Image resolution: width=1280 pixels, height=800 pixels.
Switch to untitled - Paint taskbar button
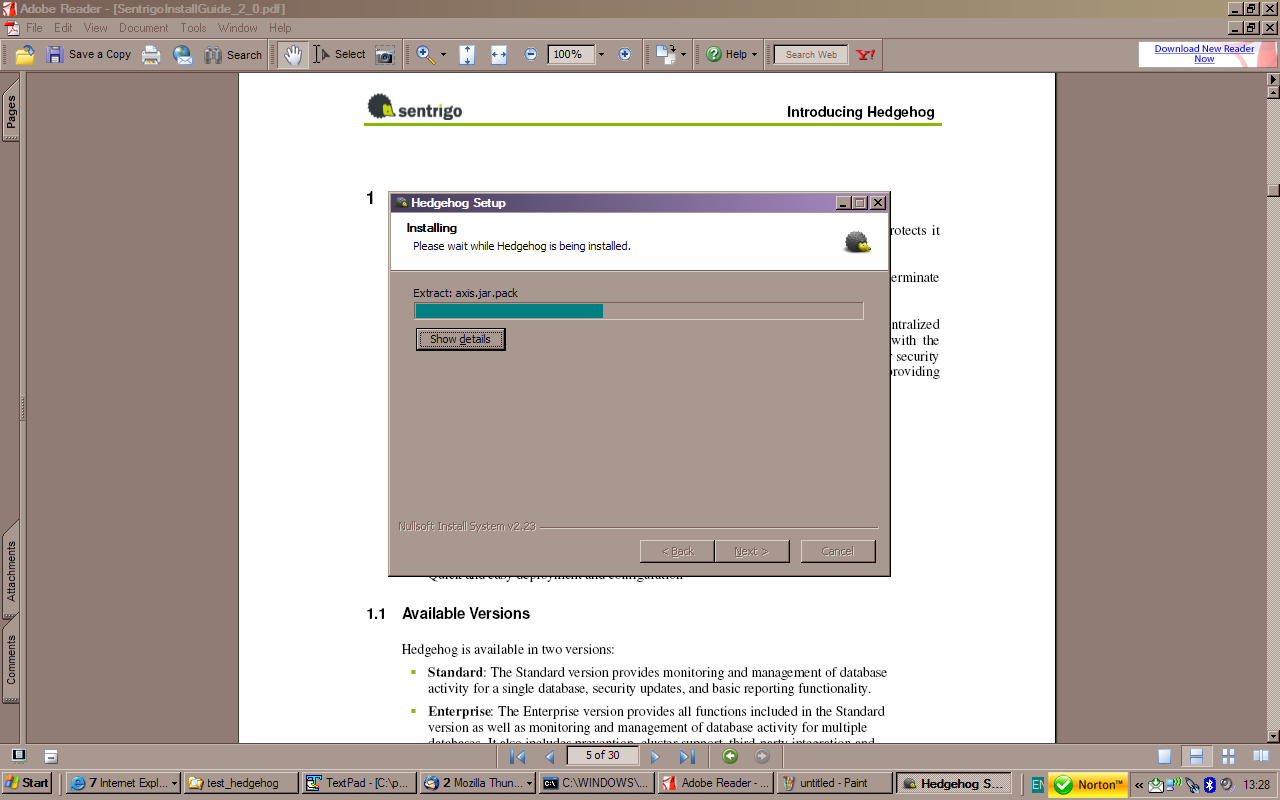832,783
